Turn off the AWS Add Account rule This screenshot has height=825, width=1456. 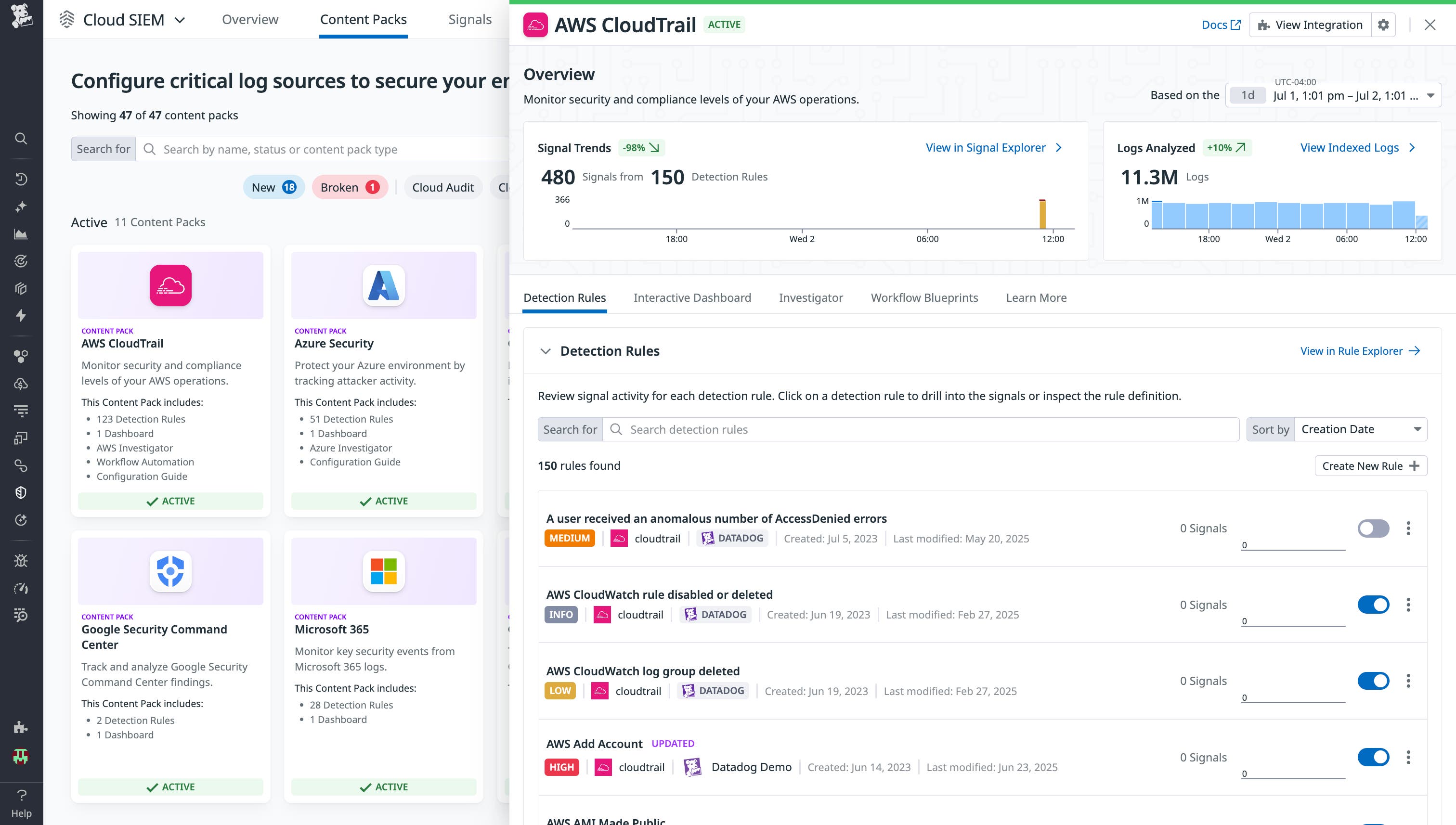[1373, 757]
